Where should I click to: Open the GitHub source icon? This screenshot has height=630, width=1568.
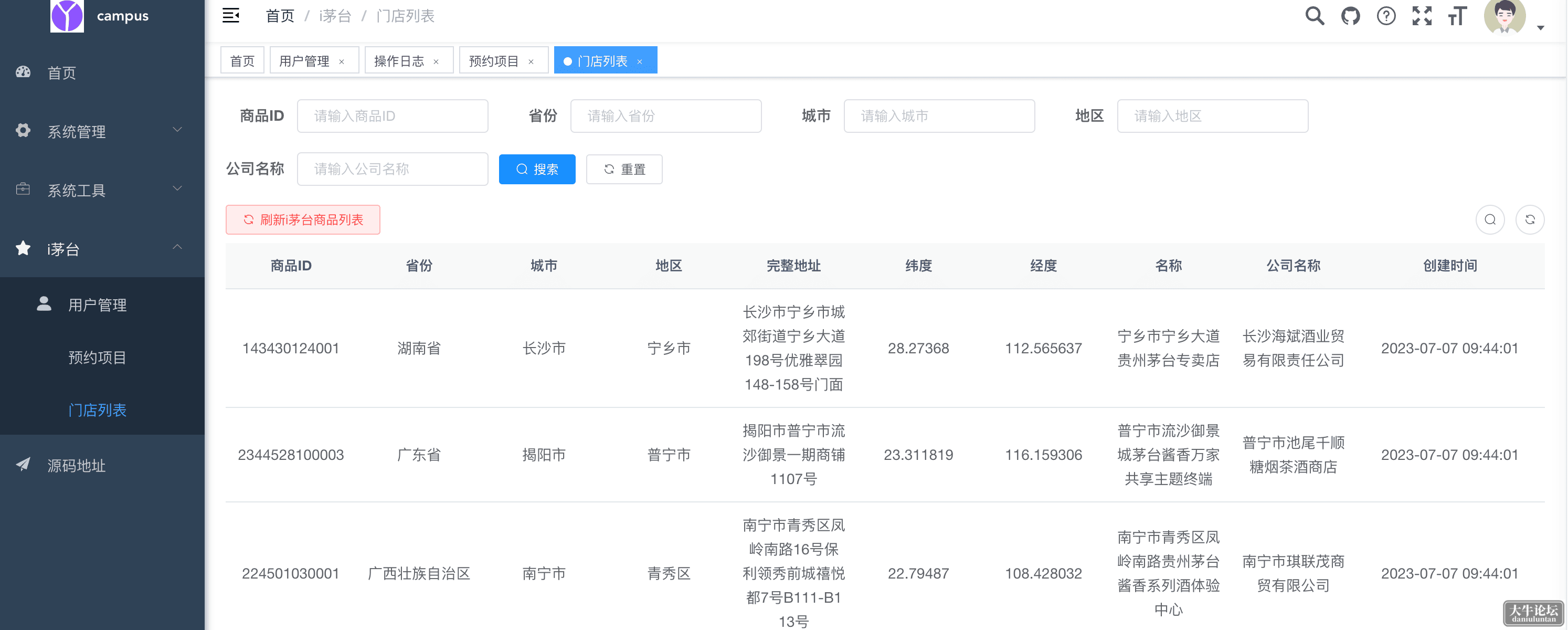tap(1350, 16)
